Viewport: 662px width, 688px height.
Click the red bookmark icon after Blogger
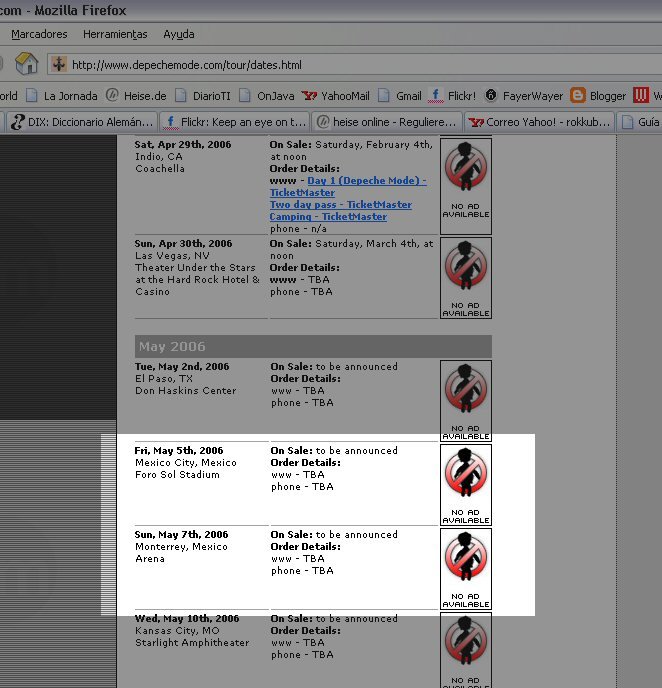[x=641, y=95]
